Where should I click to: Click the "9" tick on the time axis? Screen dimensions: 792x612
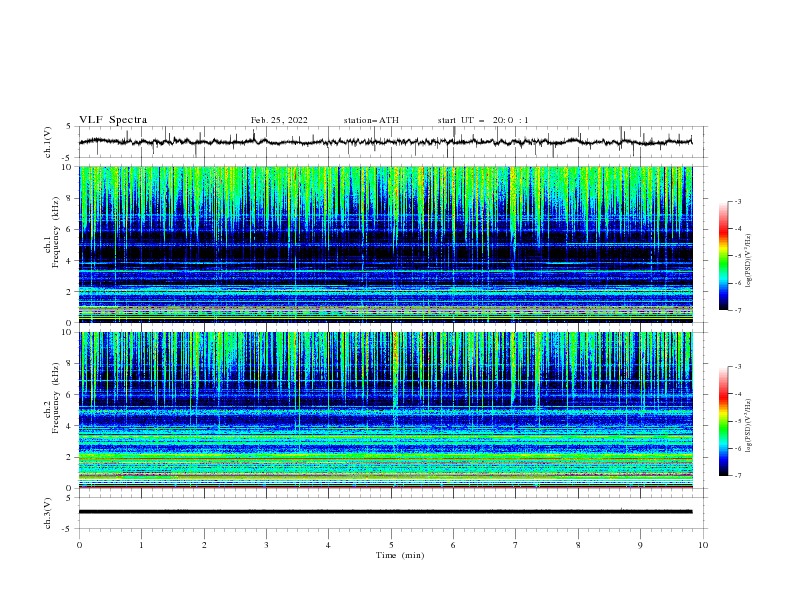click(640, 545)
